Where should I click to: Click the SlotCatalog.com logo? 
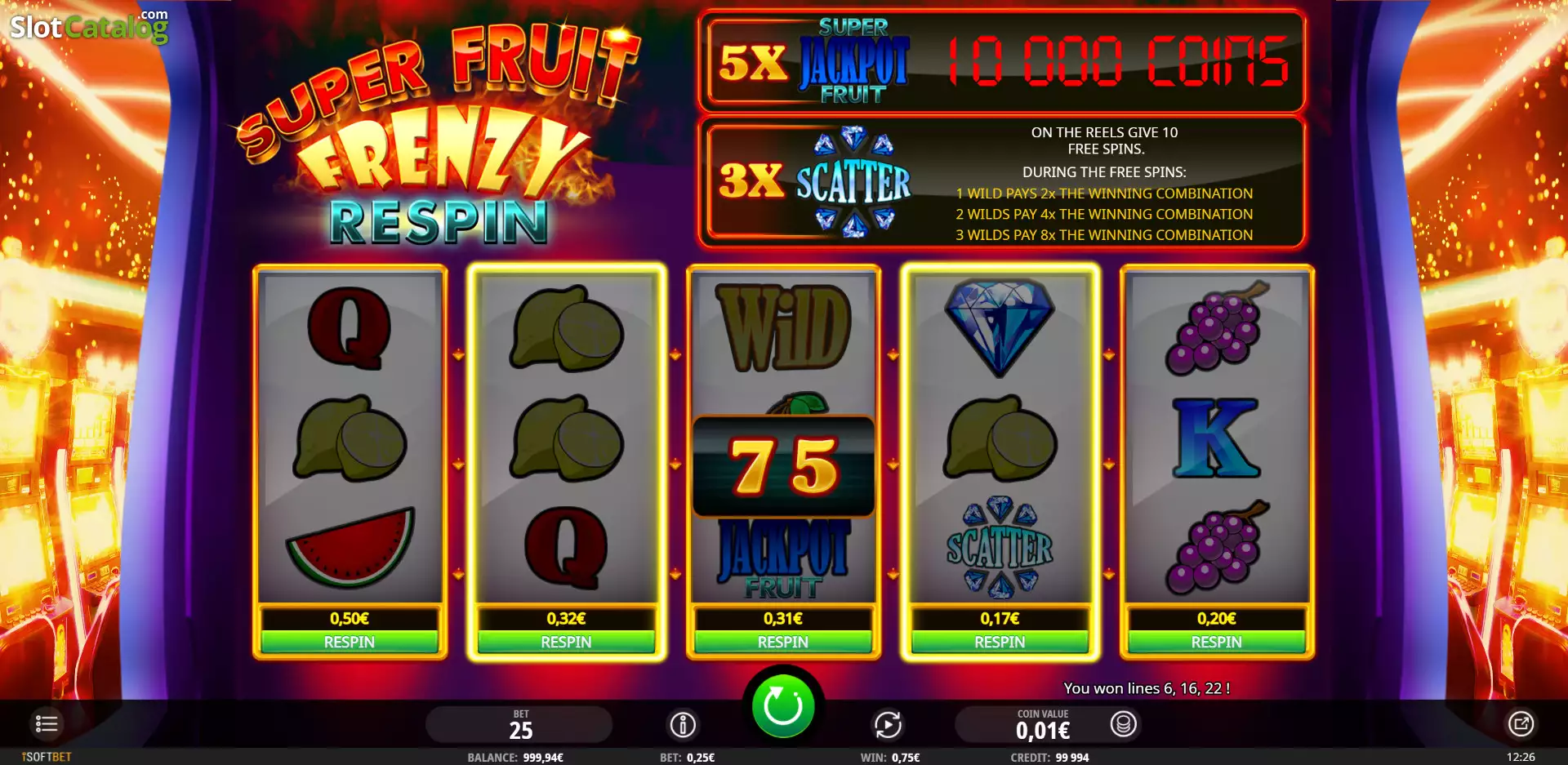click(89, 26)
